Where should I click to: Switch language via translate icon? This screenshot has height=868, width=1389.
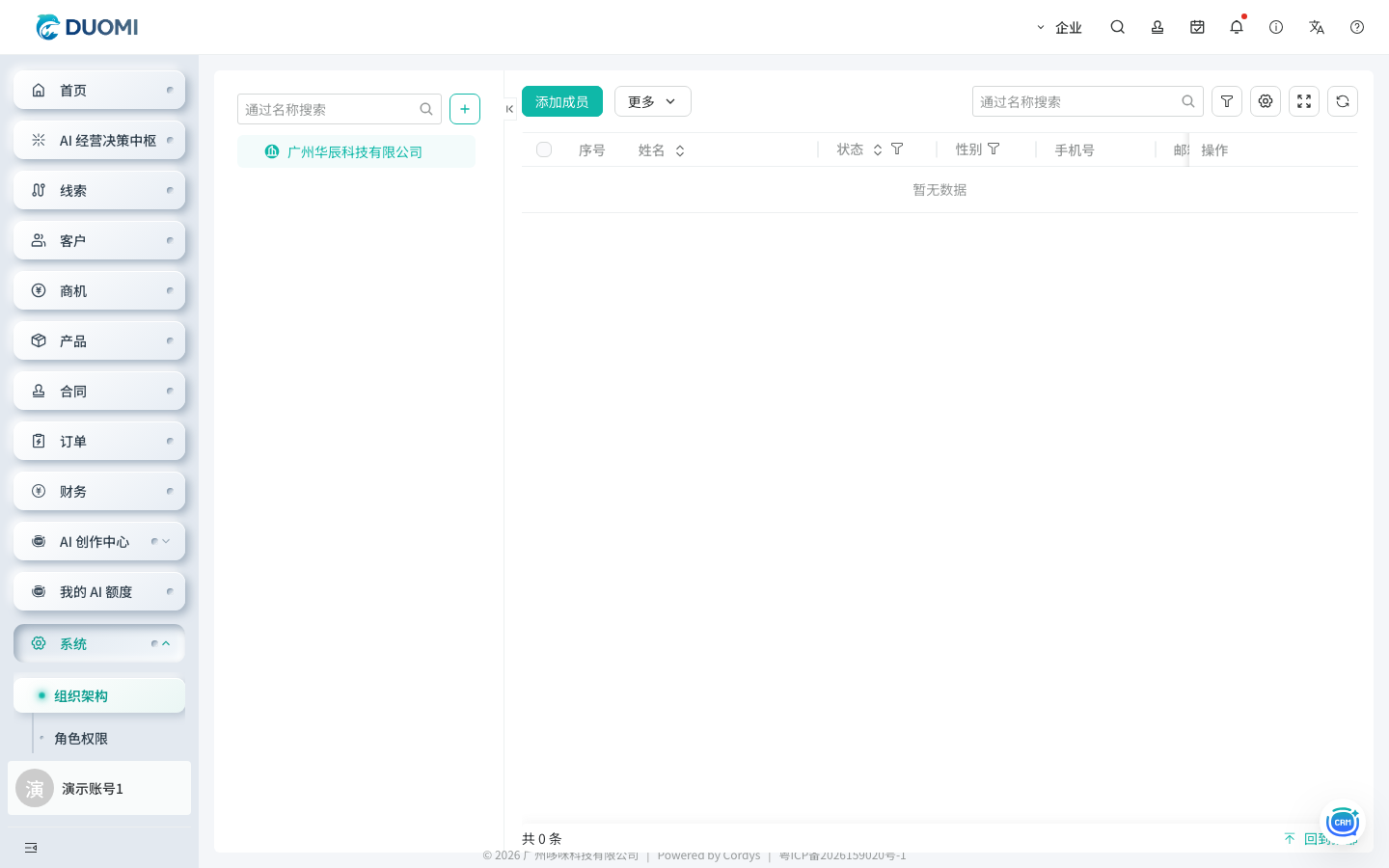pyautogui.click(x=1317, y=27)
